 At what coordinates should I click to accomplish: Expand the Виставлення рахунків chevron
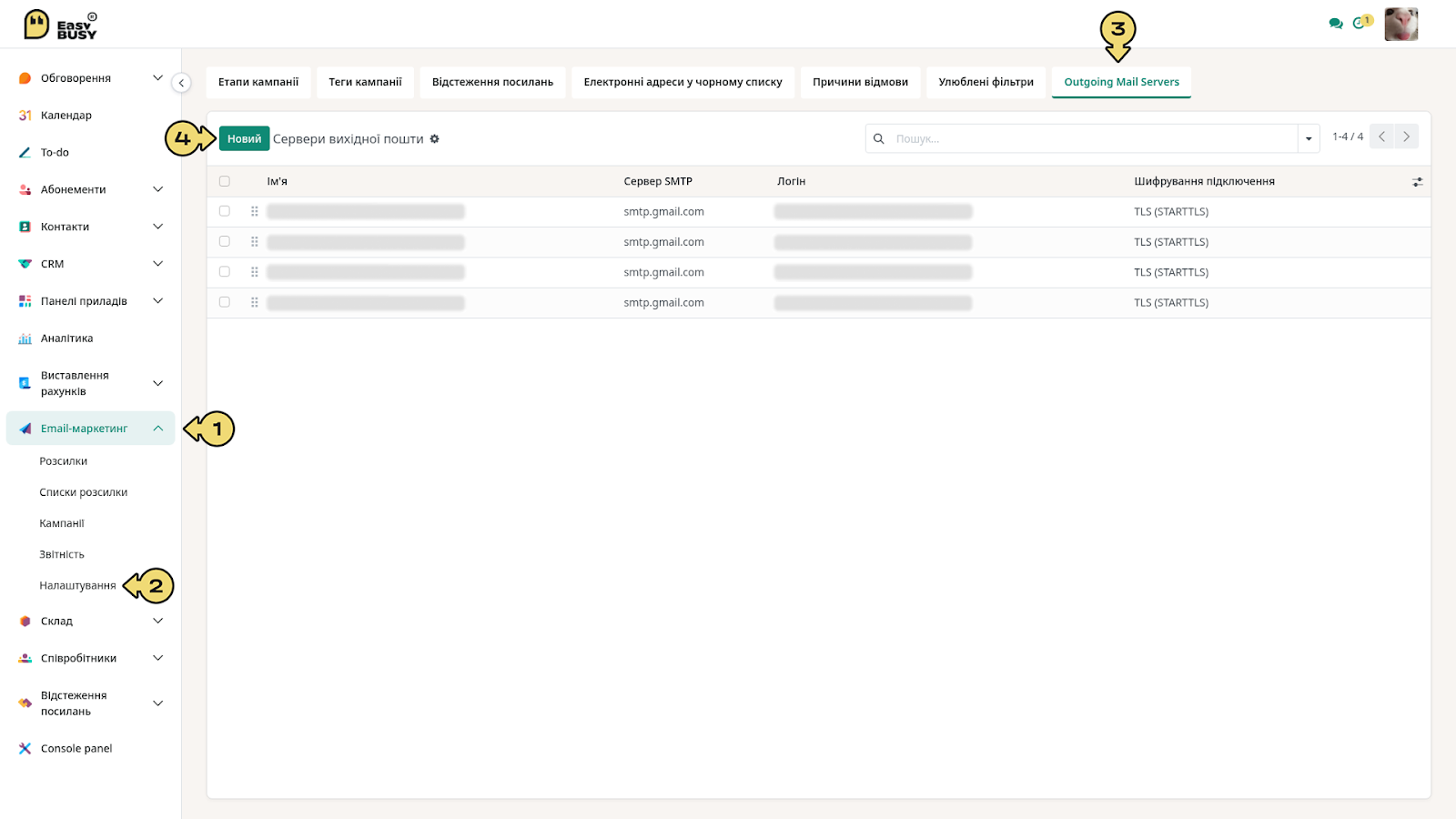point(158,383)
